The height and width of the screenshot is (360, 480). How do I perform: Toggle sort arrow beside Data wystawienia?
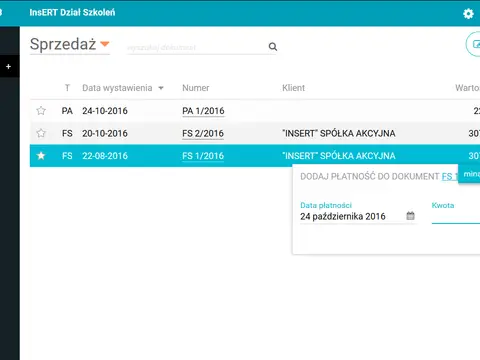click(x=161, y=88)
